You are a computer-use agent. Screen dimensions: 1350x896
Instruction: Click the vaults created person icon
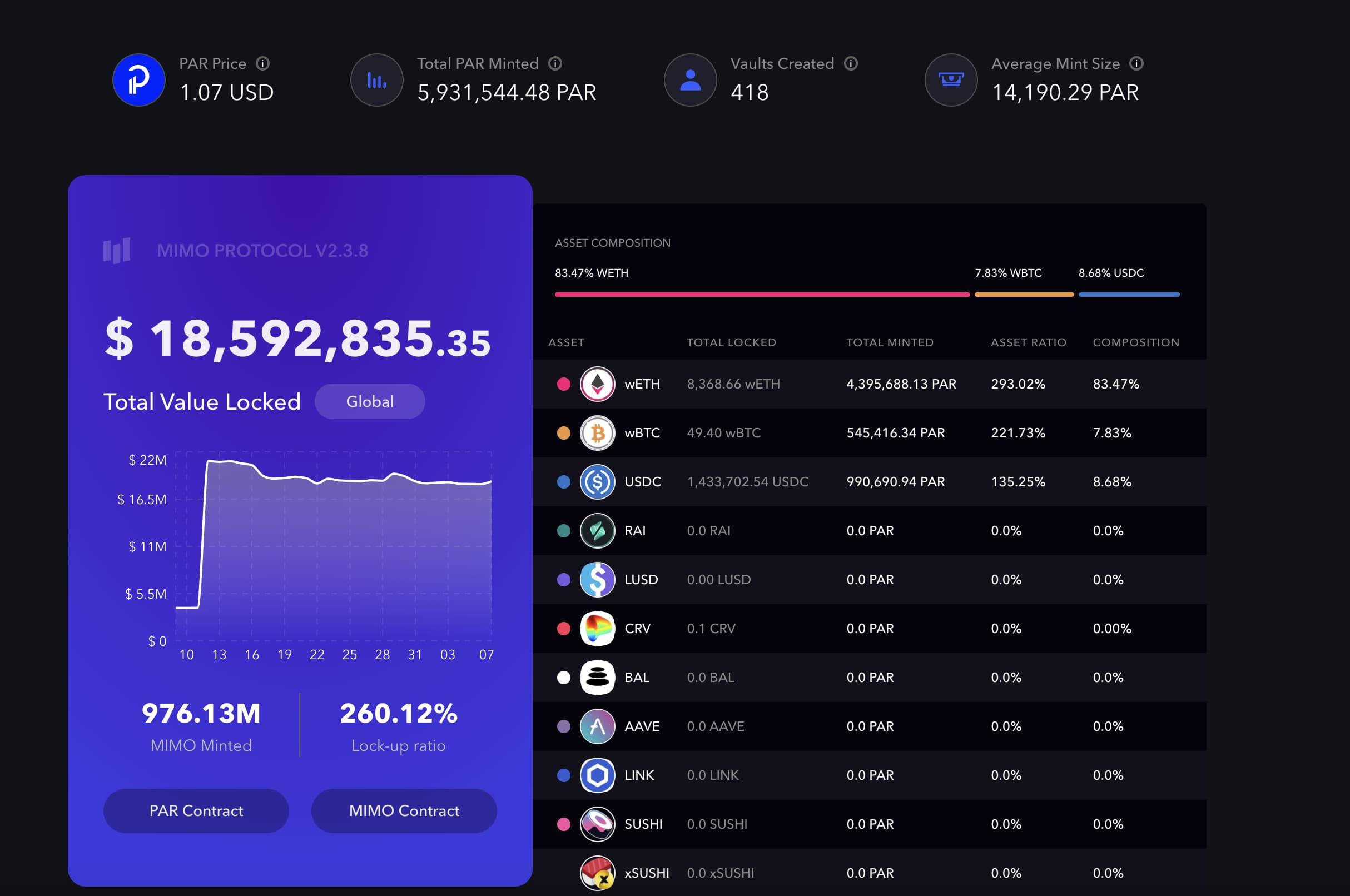690,80
